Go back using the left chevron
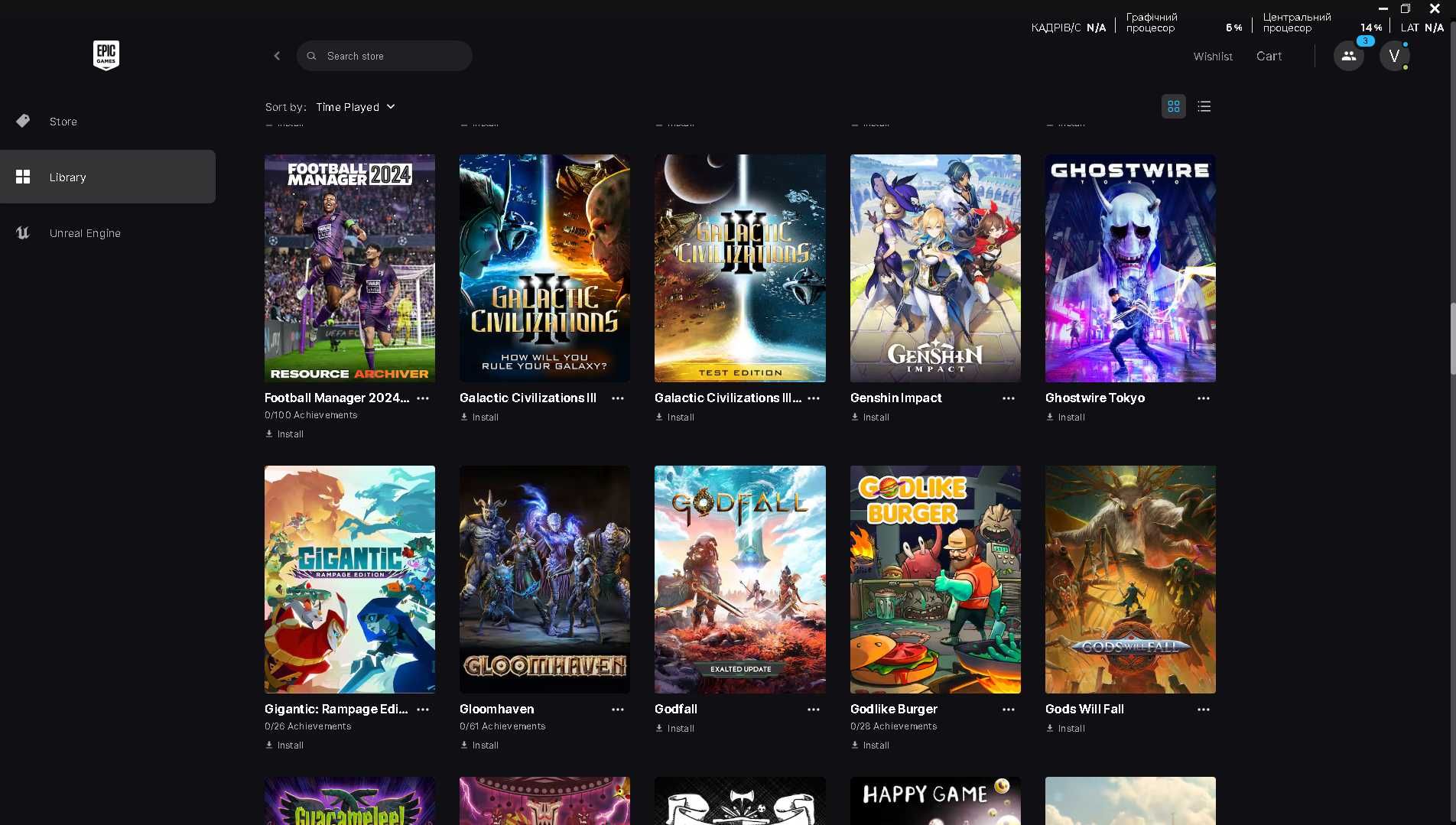 point(277,56)
